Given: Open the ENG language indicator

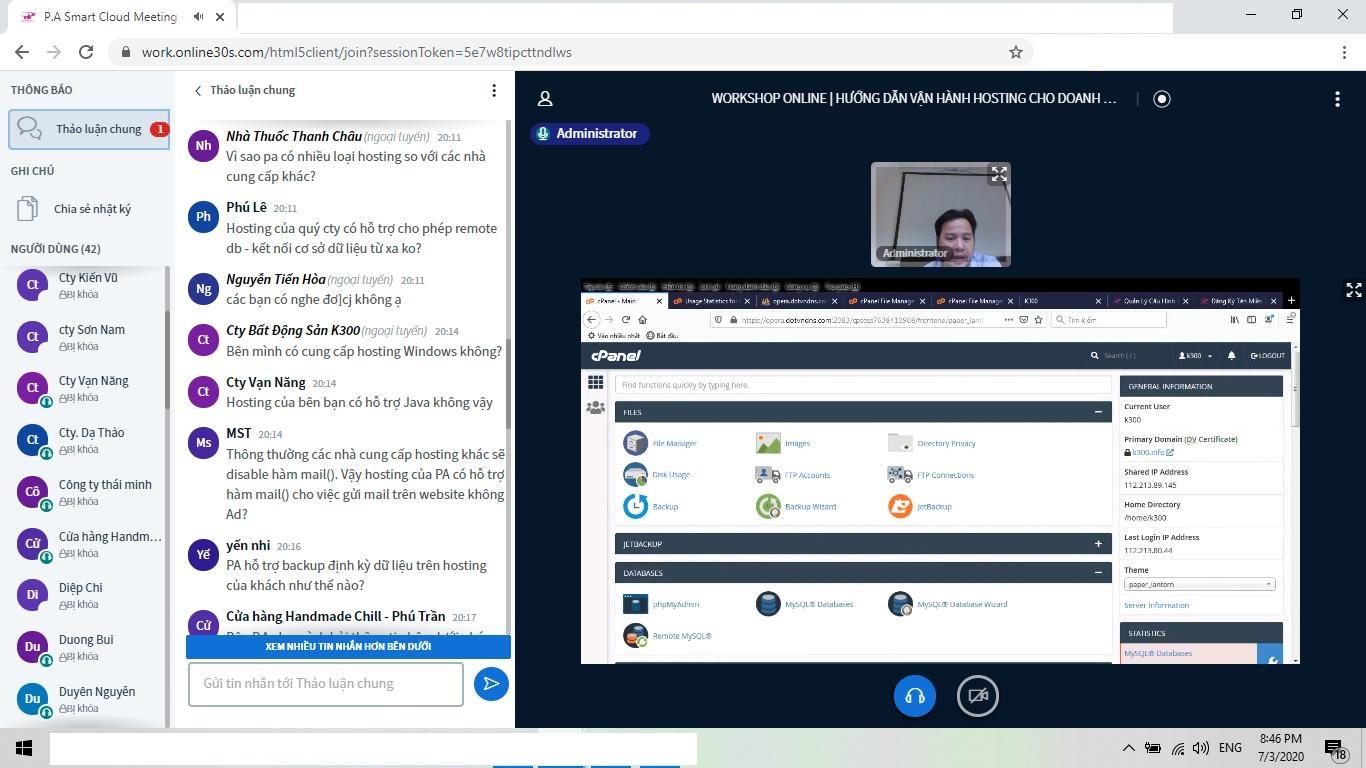Looking at the screenshot, I should (1230, 748).
